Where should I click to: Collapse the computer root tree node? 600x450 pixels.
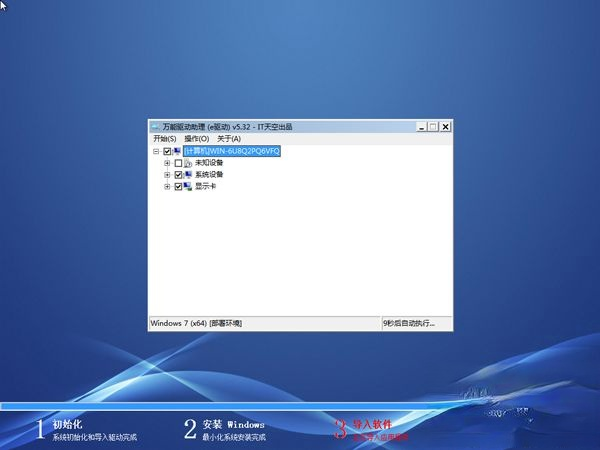pos(156,152)
